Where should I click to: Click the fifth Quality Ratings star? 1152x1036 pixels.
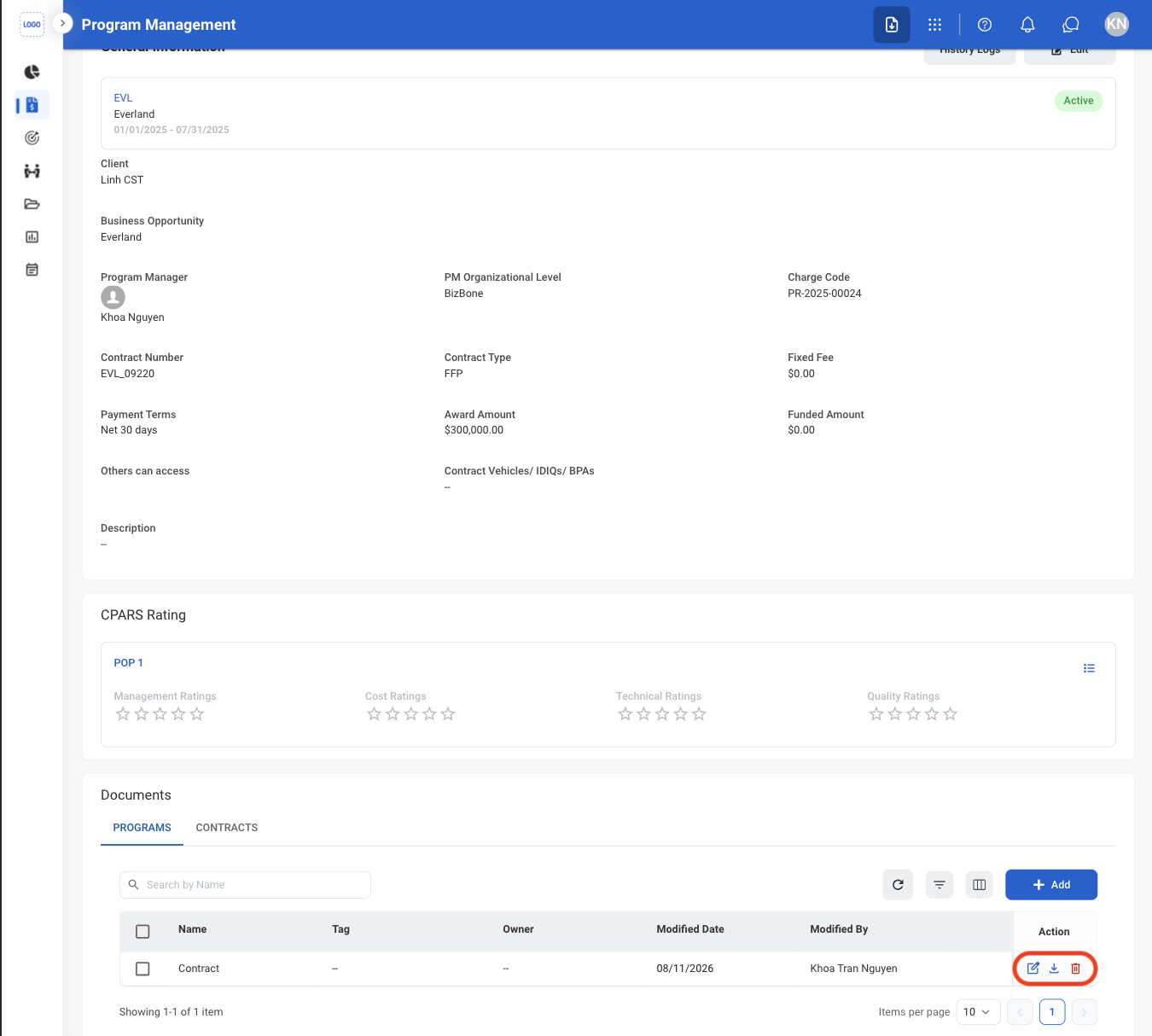[950, 714]
